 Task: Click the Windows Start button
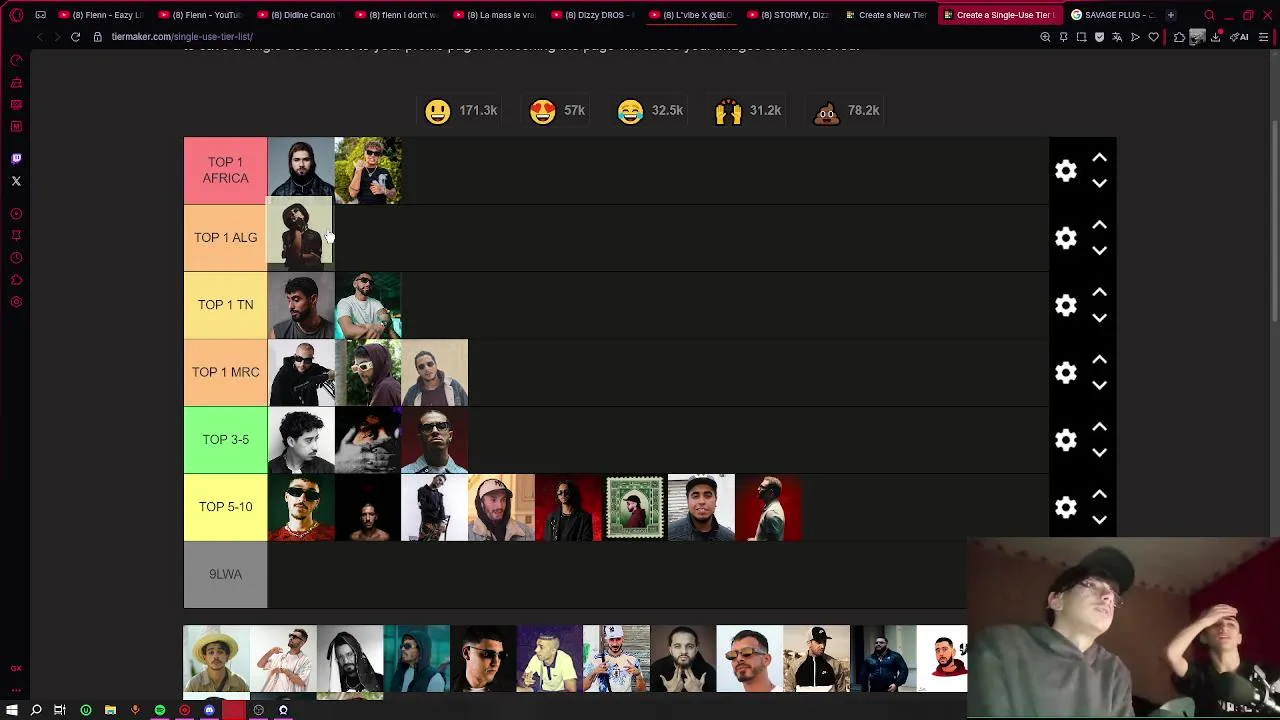(x=12, y=710)
